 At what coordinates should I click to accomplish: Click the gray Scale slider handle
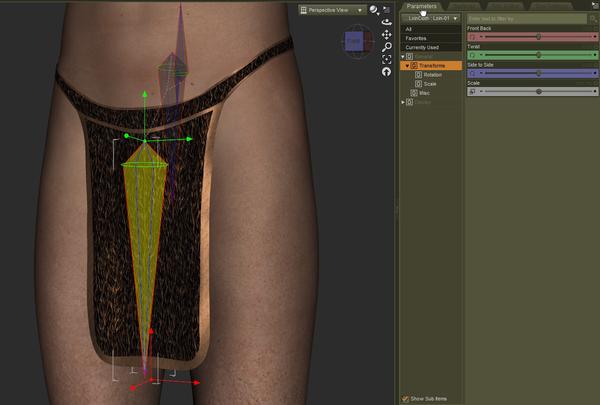pos(538,91)
